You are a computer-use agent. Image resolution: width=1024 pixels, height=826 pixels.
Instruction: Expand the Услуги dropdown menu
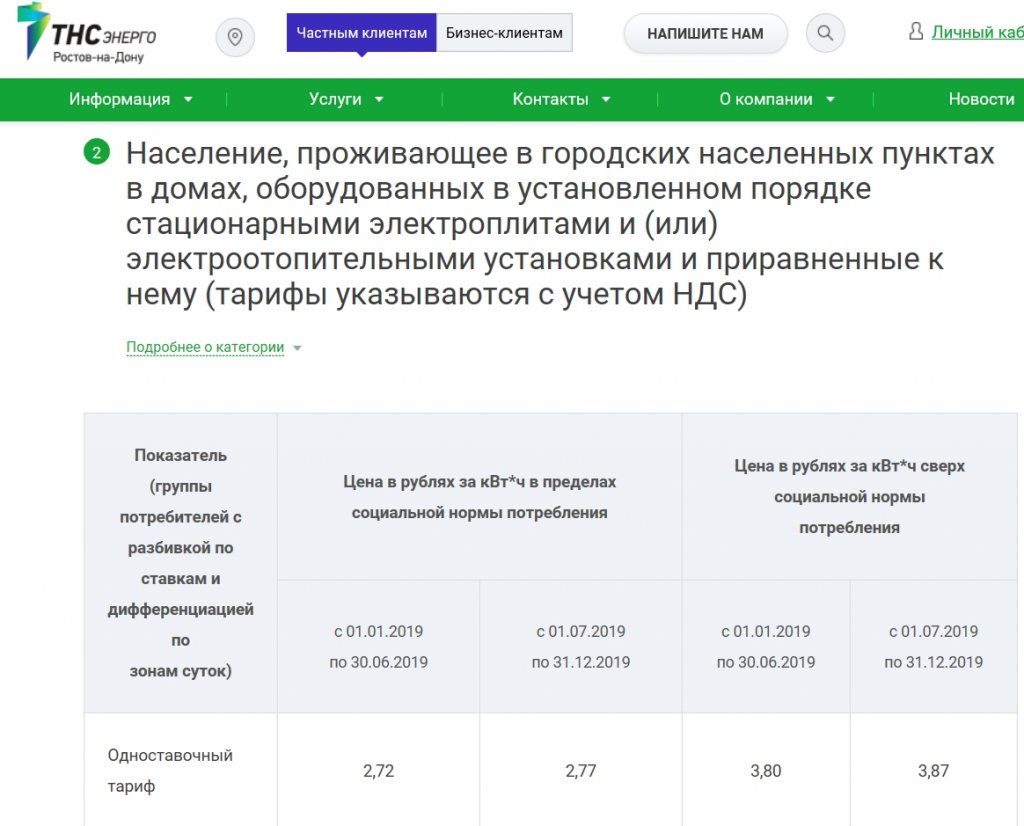tap(346, 99)
